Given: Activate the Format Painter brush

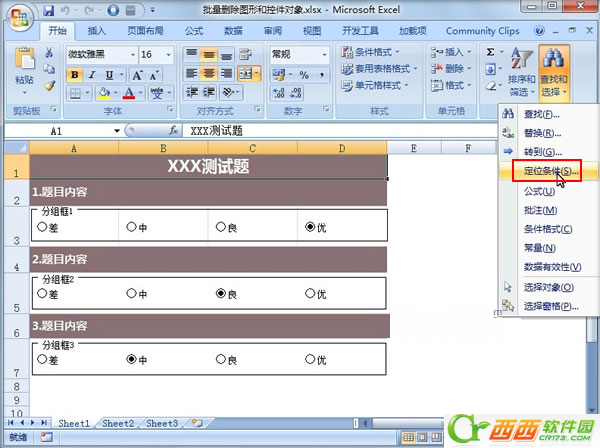Looking at the screenshot, I should click(x=49, y=86).
